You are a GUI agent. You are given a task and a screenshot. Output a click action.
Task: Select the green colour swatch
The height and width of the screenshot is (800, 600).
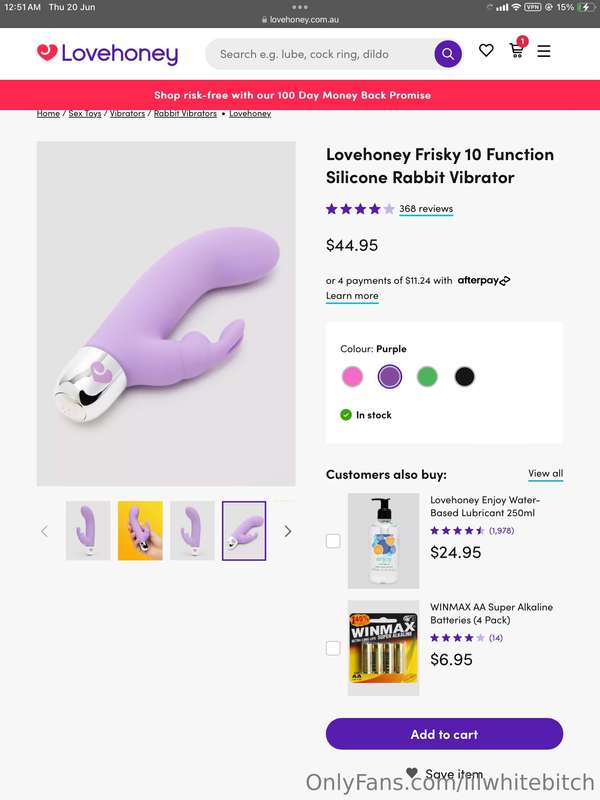(x=427, y=377)
